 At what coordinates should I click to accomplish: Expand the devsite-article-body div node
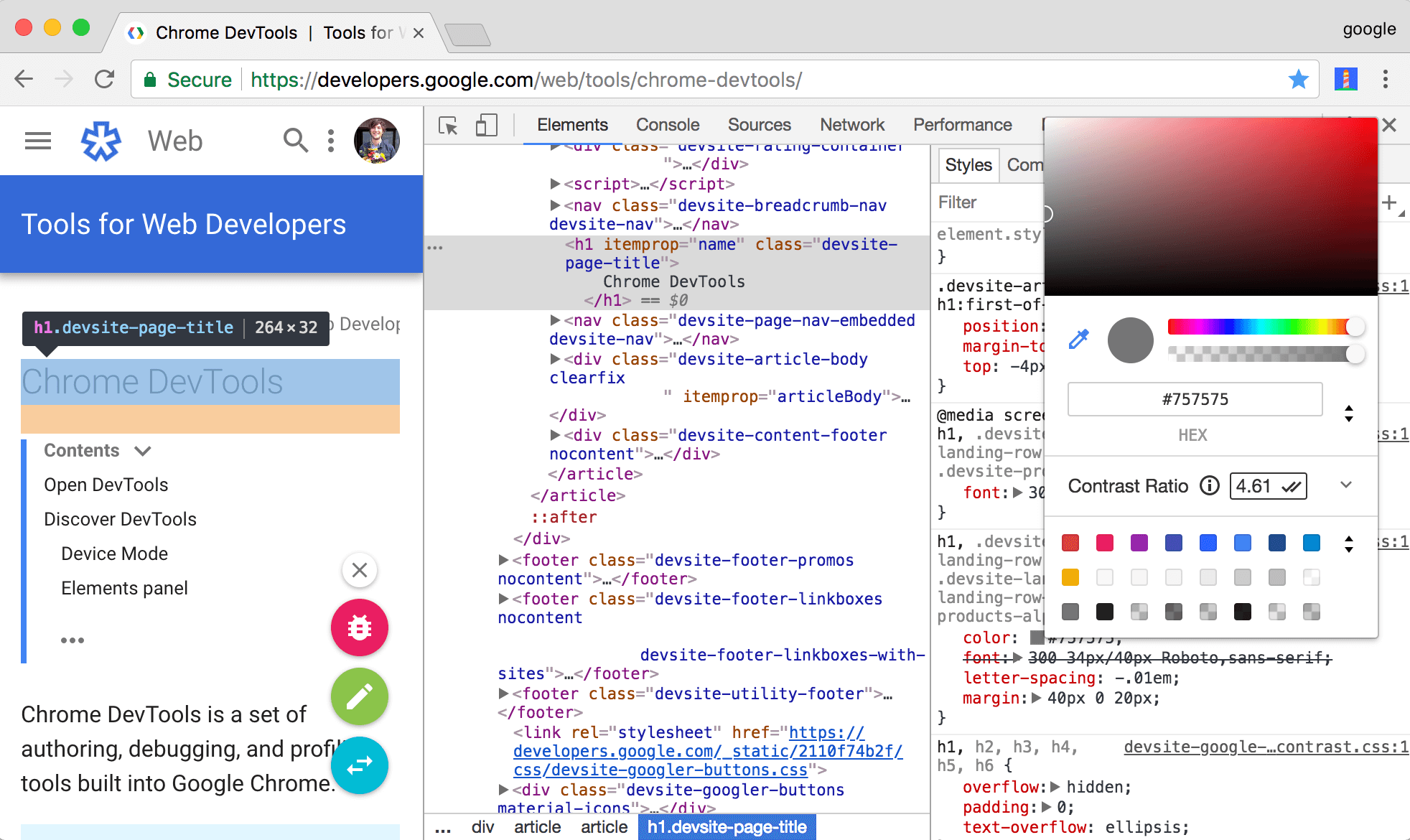pos(555,359)
